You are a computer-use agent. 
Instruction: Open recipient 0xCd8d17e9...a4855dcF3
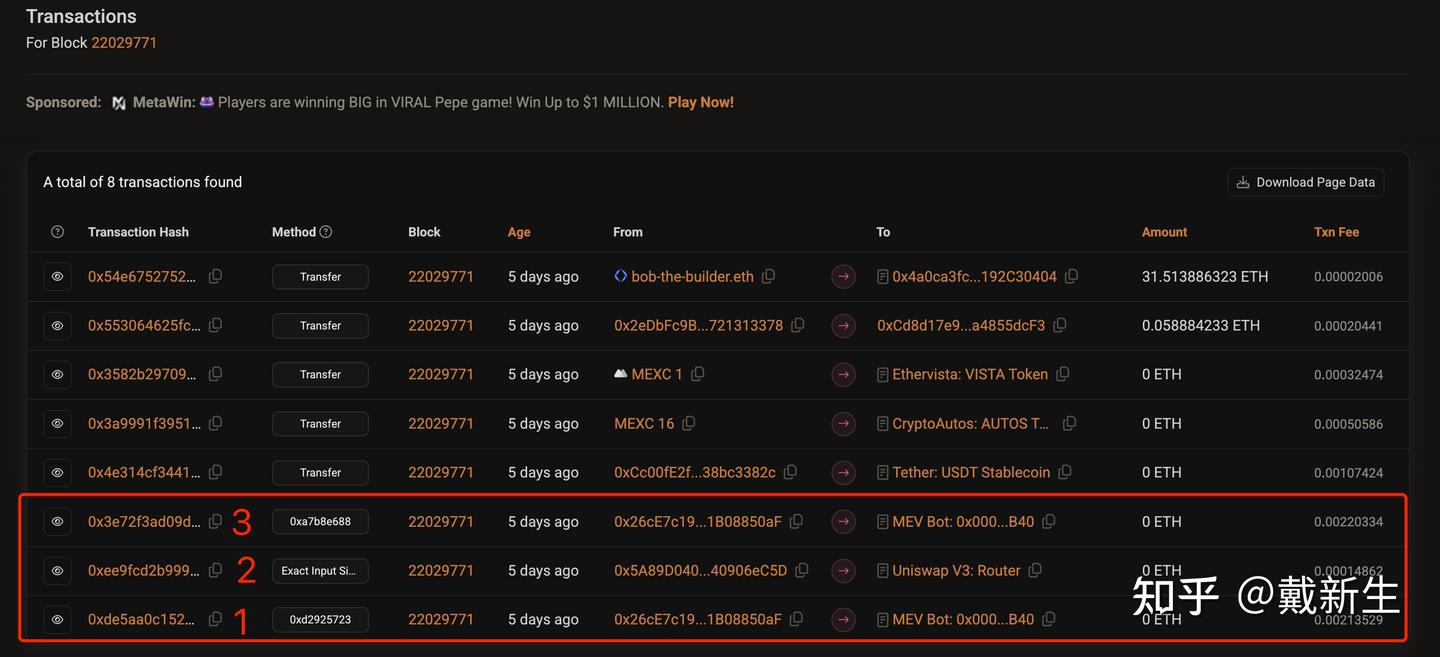click(961, 326)
